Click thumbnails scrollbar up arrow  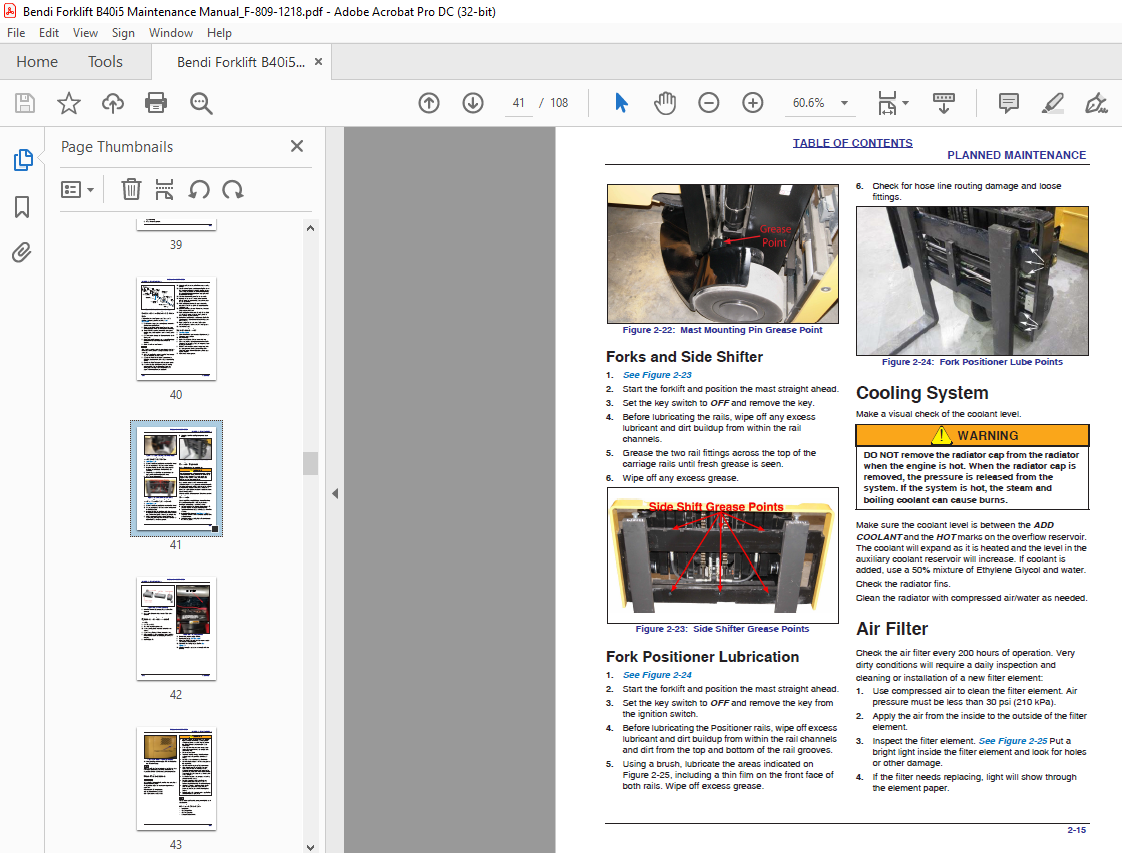311,228
